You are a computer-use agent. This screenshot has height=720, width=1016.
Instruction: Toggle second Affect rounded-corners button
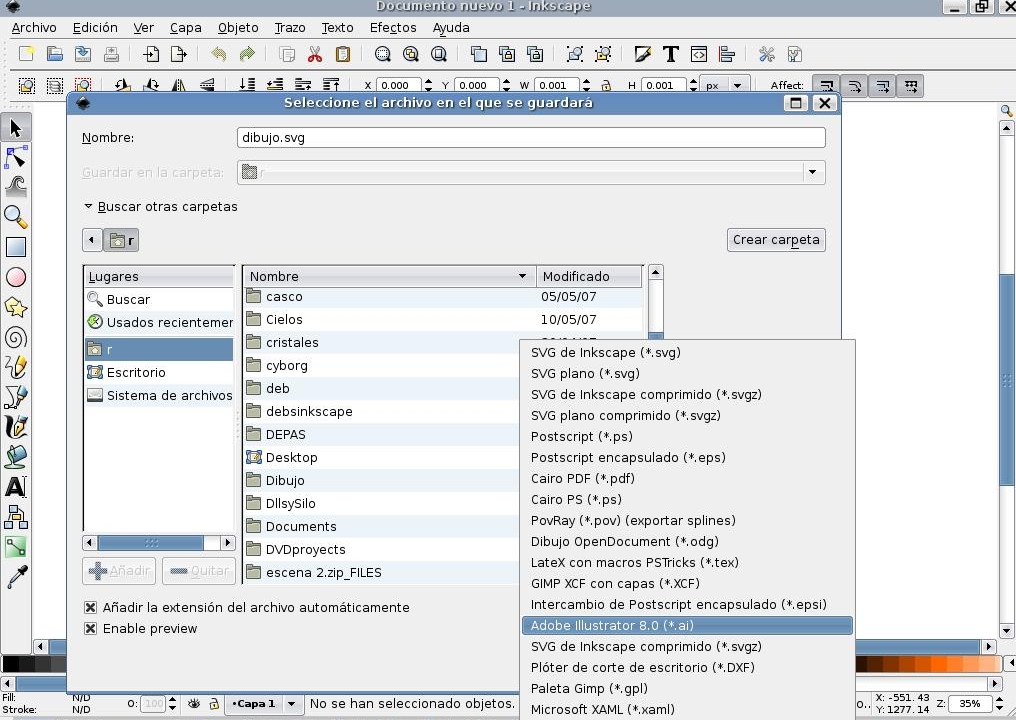tap(855, 86)
